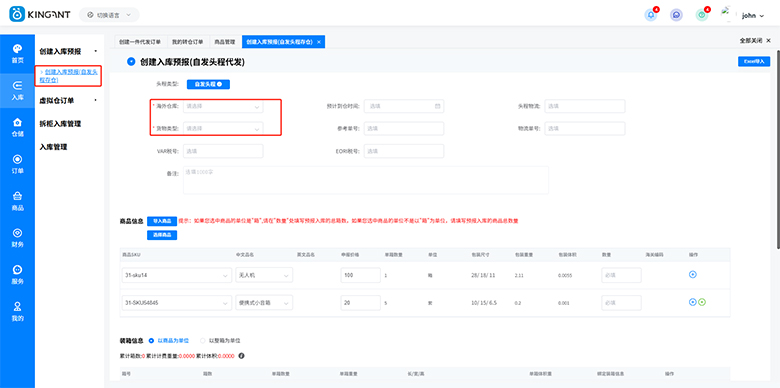
Task: Open the 31-sku14 SKU dropdown
Action: [x=177, y=275]
